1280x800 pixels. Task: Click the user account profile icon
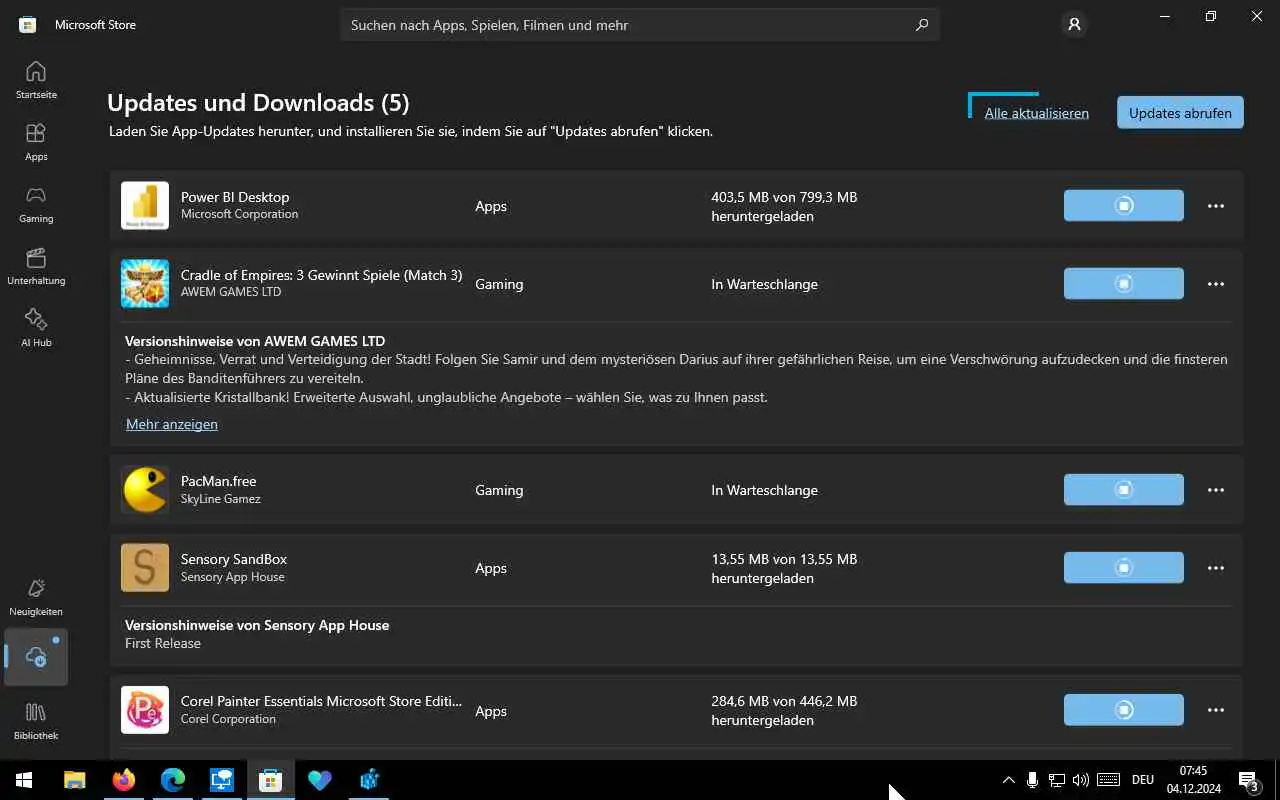pyautogui.click(x=1075, y=25)
